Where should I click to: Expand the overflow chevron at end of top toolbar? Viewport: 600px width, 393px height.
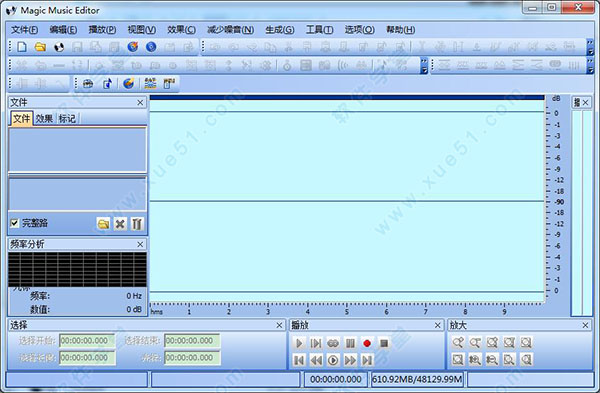point(590,47)
